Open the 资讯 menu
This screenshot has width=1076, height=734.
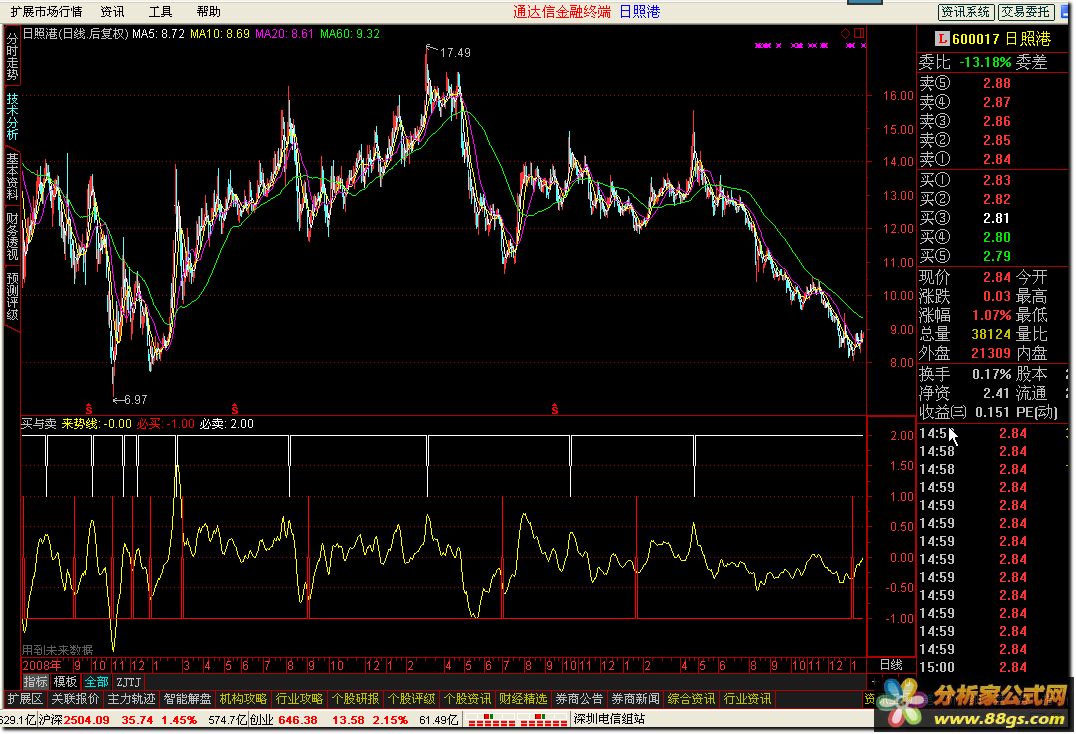pos(113,12)
